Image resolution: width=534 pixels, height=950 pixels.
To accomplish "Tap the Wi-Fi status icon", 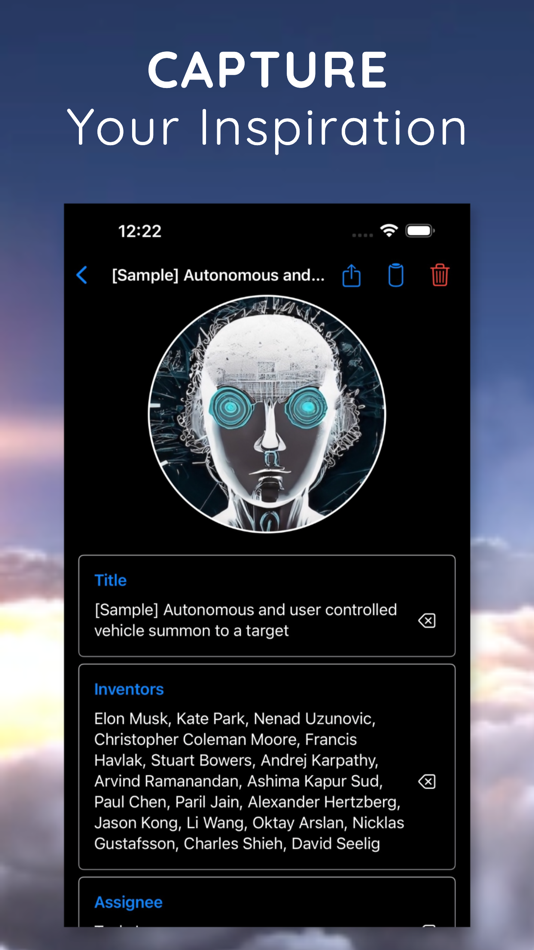I will [389, 230].
